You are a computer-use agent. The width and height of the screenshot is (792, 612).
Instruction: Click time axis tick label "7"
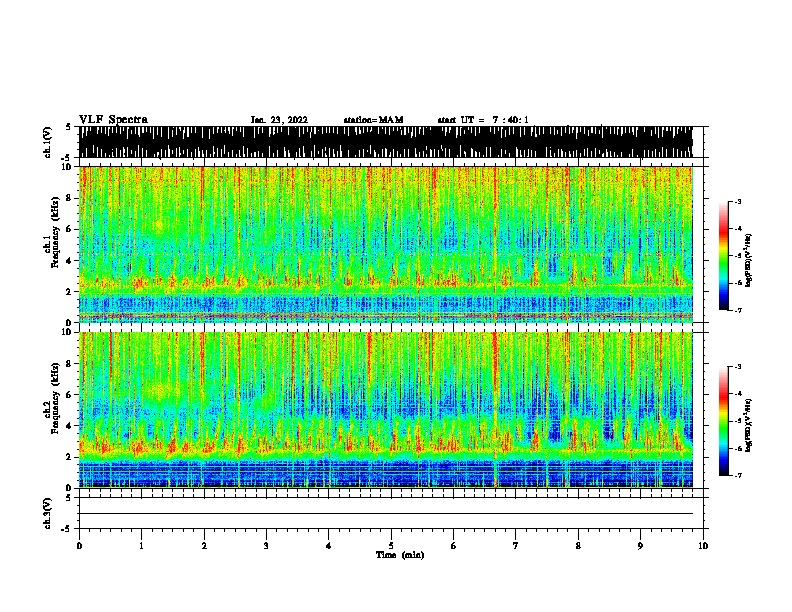click(x=516, y=545)
